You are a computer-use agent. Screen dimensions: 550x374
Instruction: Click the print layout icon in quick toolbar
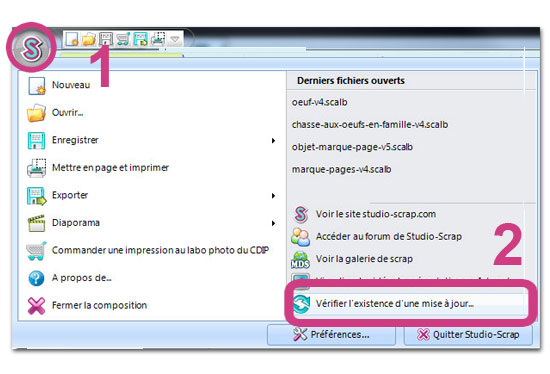coord(158,39)
